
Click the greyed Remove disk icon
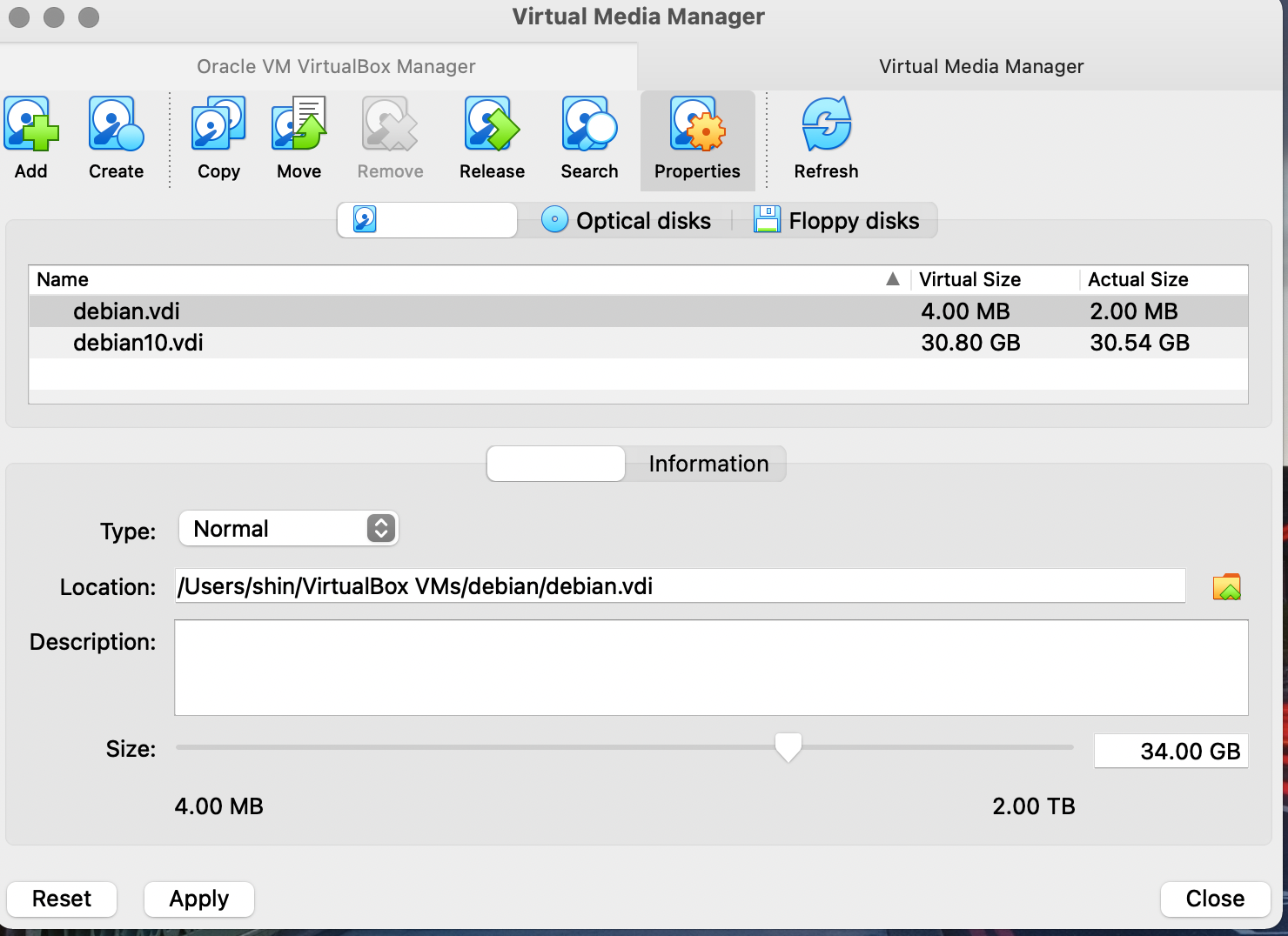[390, 124]
